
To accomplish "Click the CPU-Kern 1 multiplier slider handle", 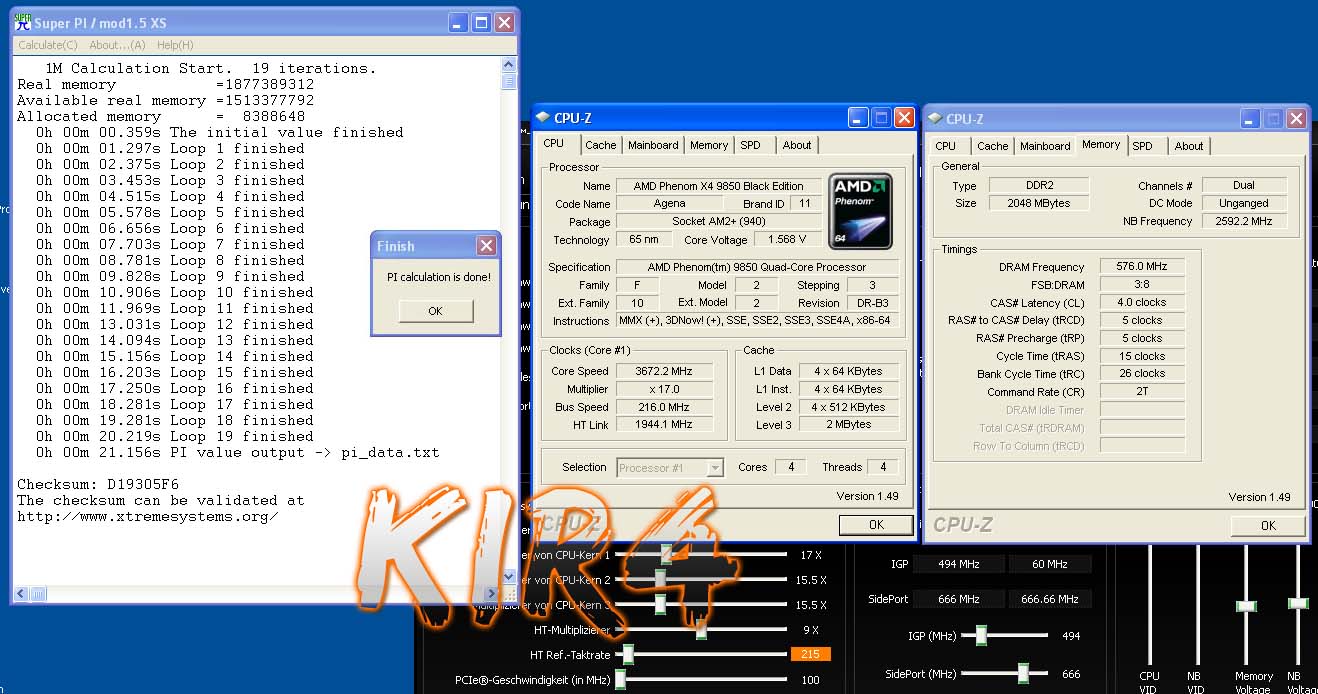I will (666, 553).
